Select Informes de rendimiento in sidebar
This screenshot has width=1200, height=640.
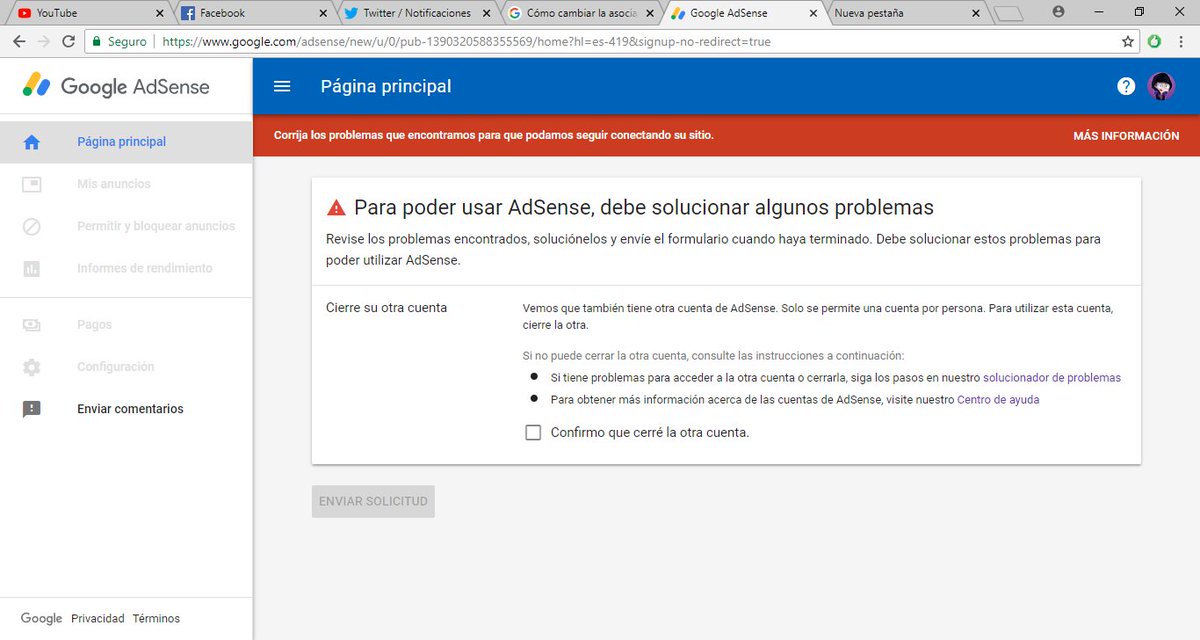click(126, 268)
